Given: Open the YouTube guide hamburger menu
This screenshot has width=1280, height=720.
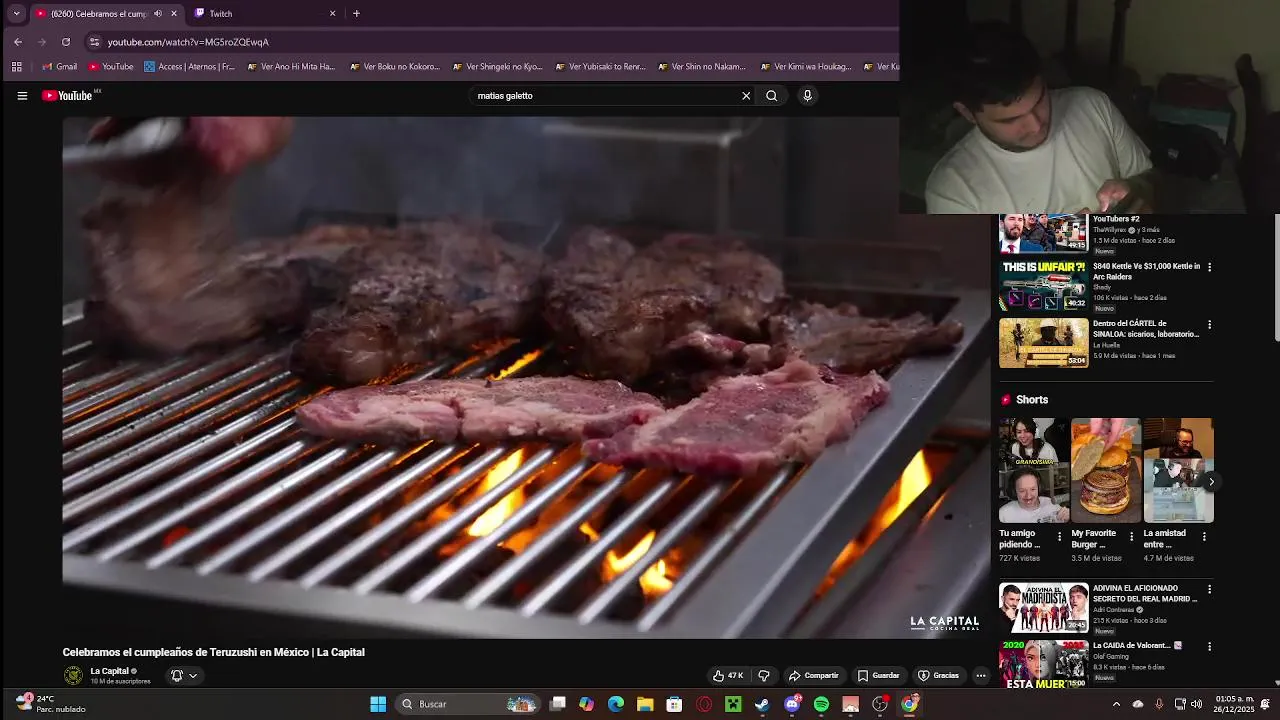Looking at the screenshot, I should [x=22, y=96].
